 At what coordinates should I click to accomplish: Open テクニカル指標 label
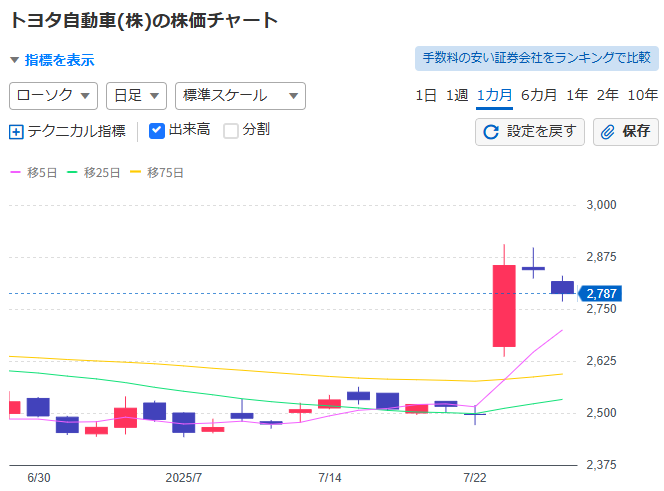click(x=77, y=131)
